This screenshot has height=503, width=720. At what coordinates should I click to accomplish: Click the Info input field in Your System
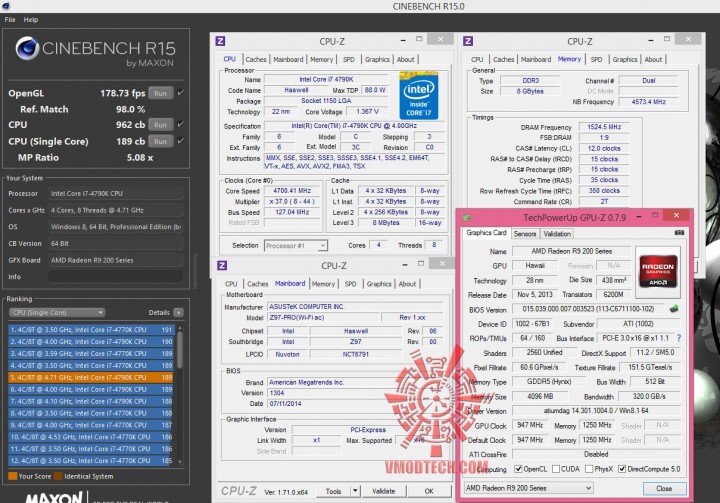coord(115,277)
